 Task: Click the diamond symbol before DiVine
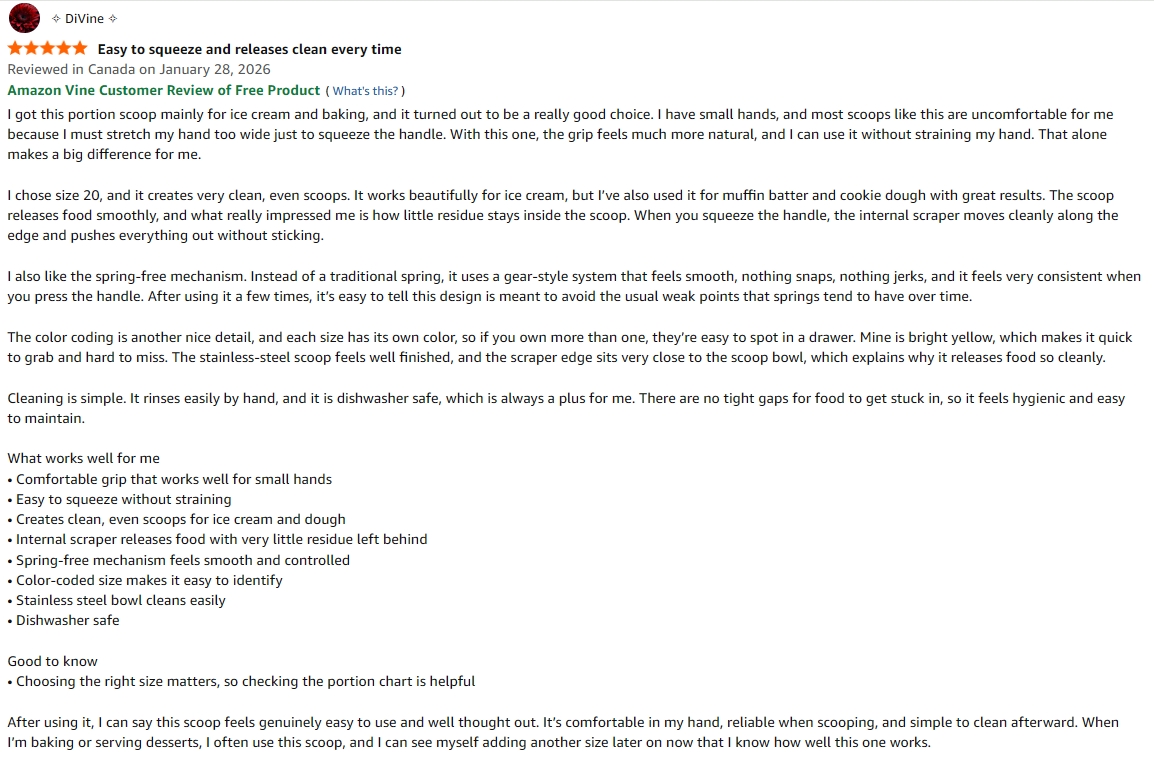coord(57,18)
